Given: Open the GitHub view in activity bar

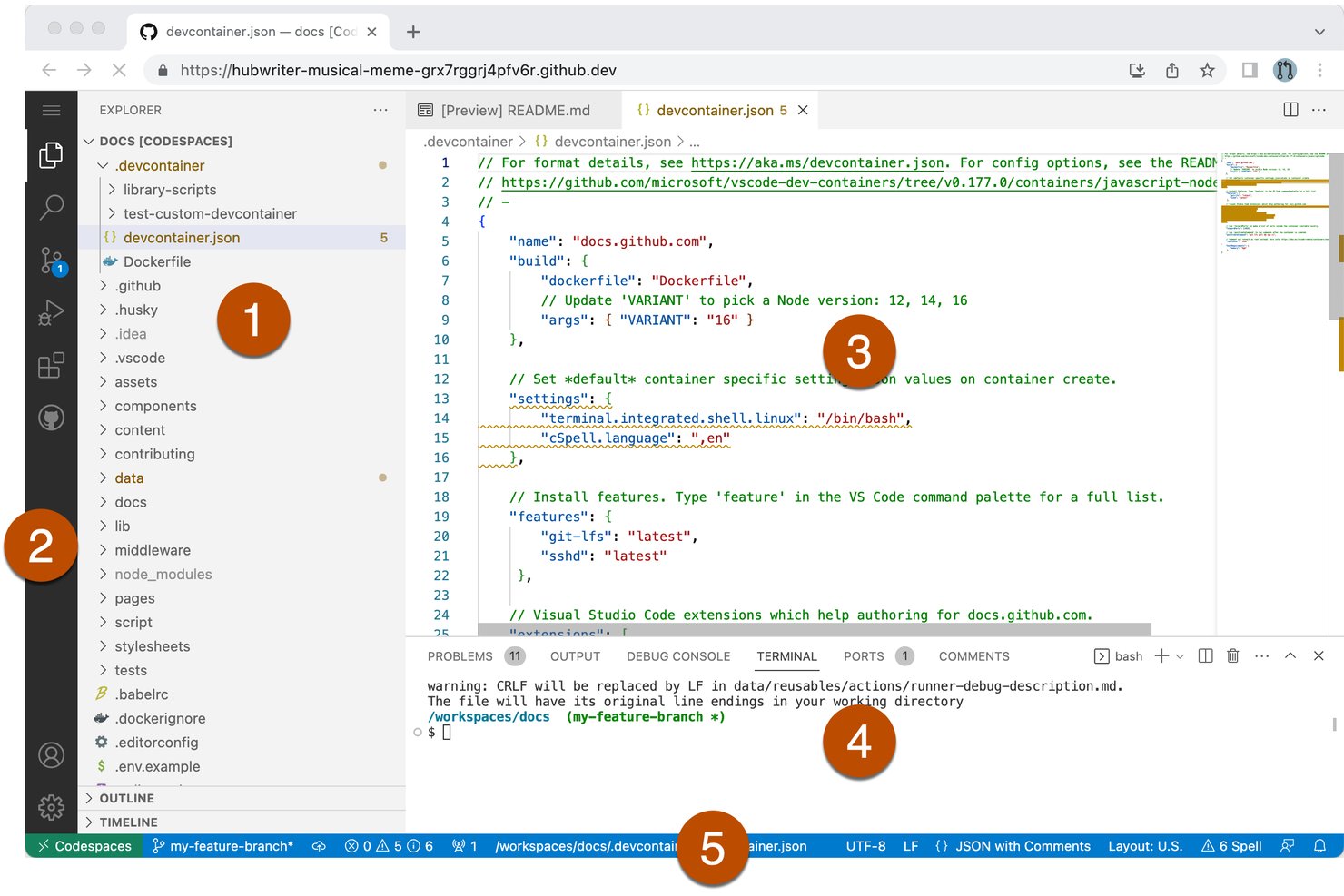Looking at the screenshot, I should pyautogui.click(x=51, y=418).
